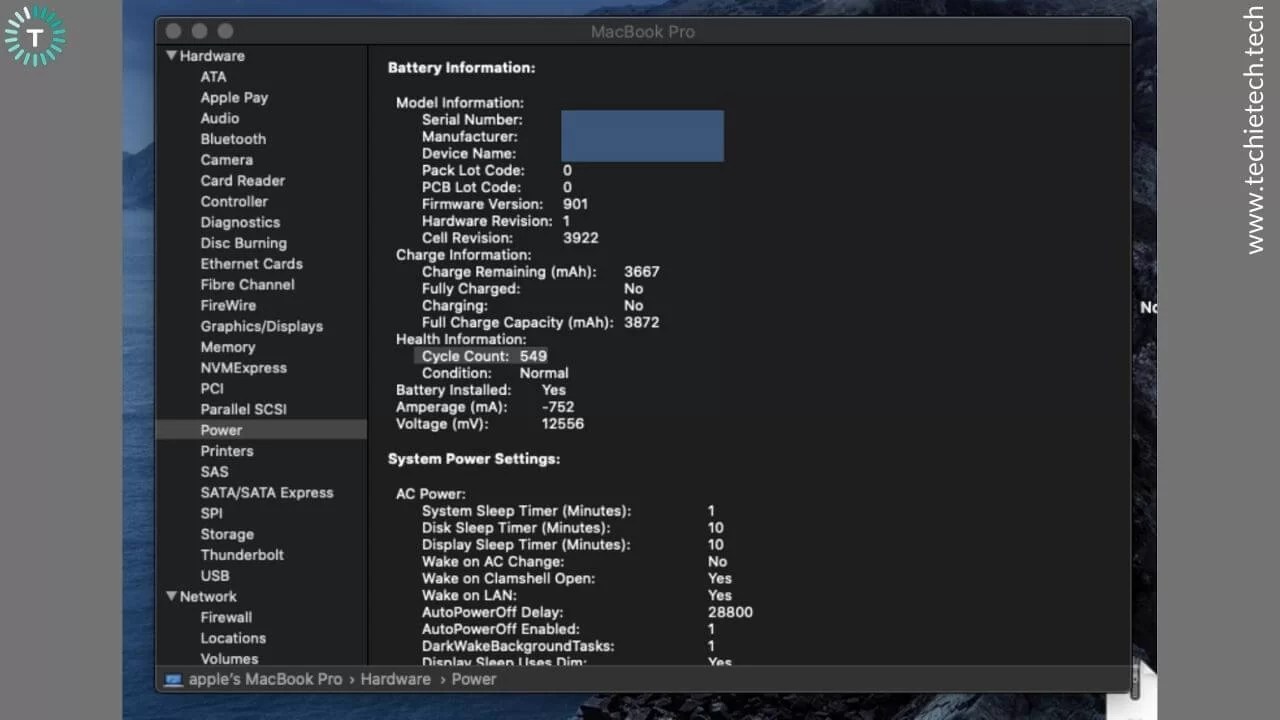The height and width of the screenshot is (720, 1280).
Task: Click the Model Information label
Action: [460, 103]
